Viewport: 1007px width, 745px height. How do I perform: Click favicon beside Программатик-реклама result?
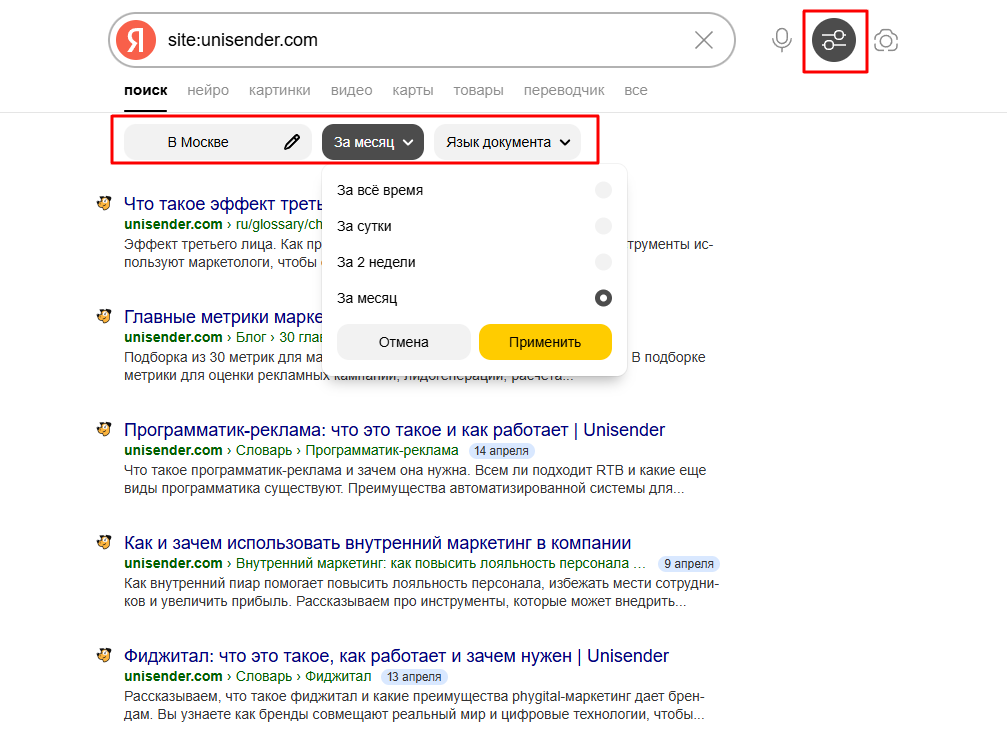pyautogui.click(x=104, y=429)
